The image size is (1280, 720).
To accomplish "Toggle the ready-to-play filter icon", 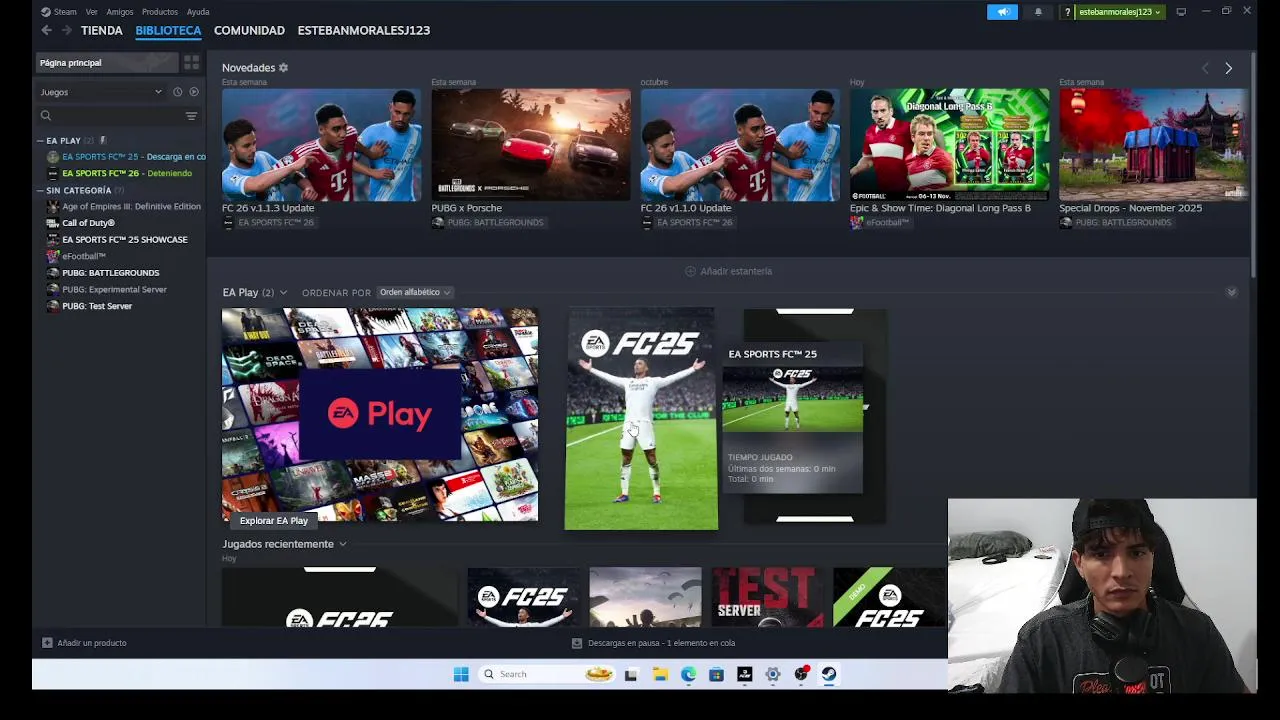I will pyautogui.click(x=194, y=92).
